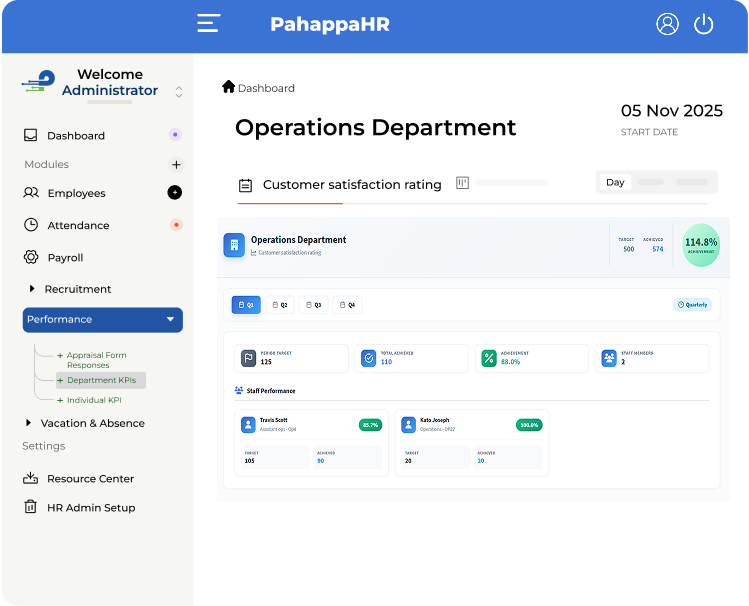
Task: Select the Q1 quarter button
Action: tap(246, 305)
